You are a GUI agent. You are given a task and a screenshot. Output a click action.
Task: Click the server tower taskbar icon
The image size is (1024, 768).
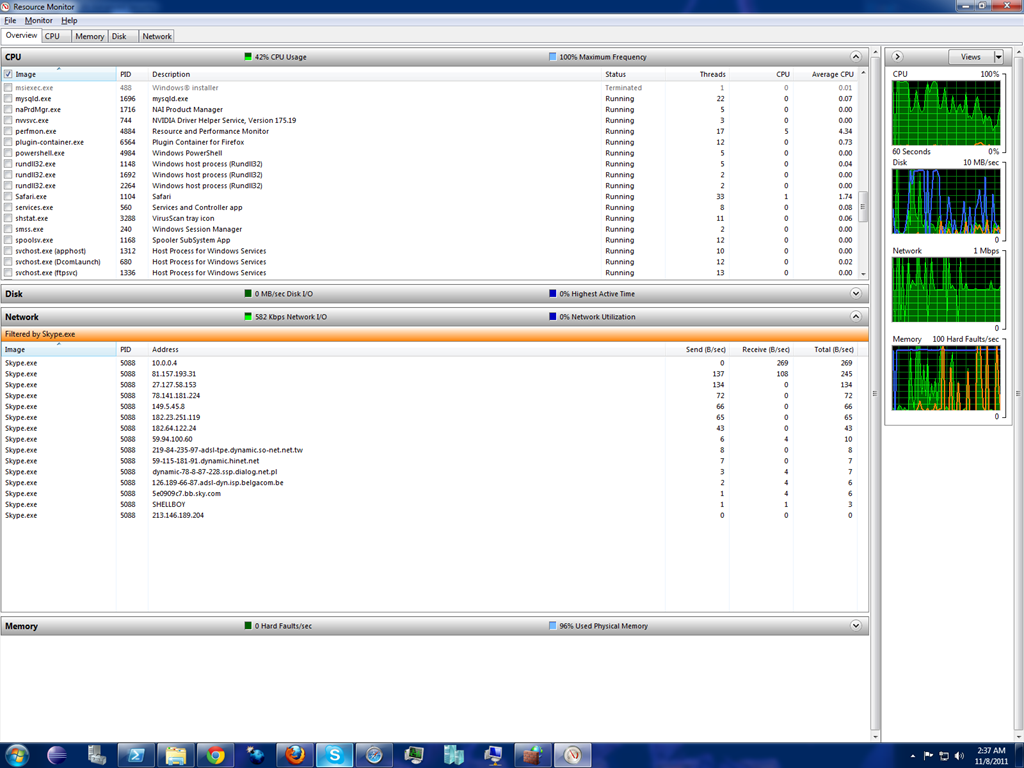97,756
